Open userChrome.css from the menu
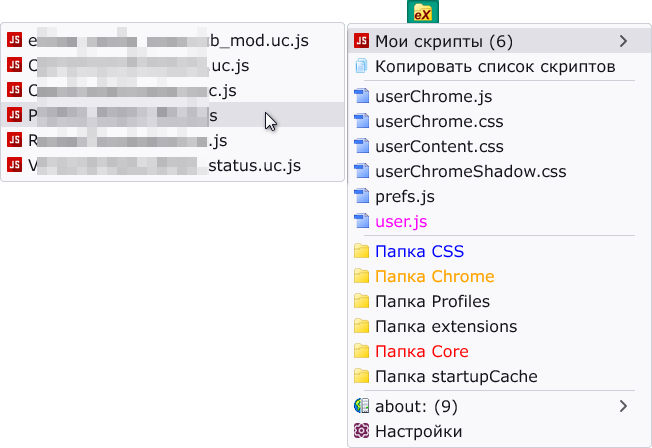 [x=499, y=121]
